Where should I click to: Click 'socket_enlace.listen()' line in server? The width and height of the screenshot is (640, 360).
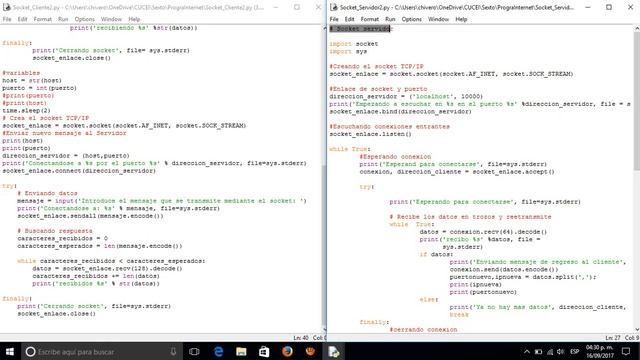(371, 134)
